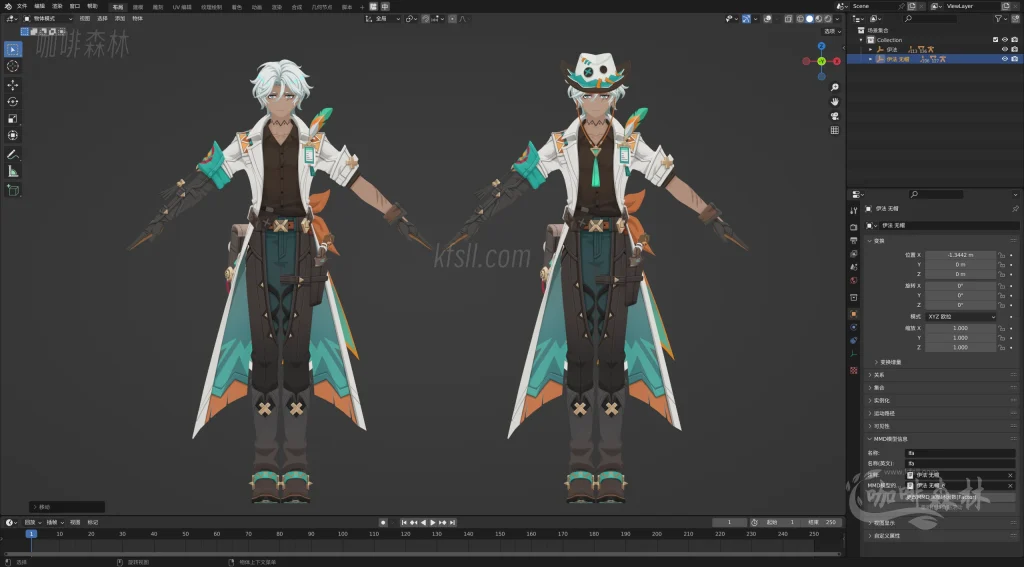The height and width of the screenshot is (567, 1024).
Task: Switch viewport to rendered shading
Action: pyautogui.click(x=828, y=19)
